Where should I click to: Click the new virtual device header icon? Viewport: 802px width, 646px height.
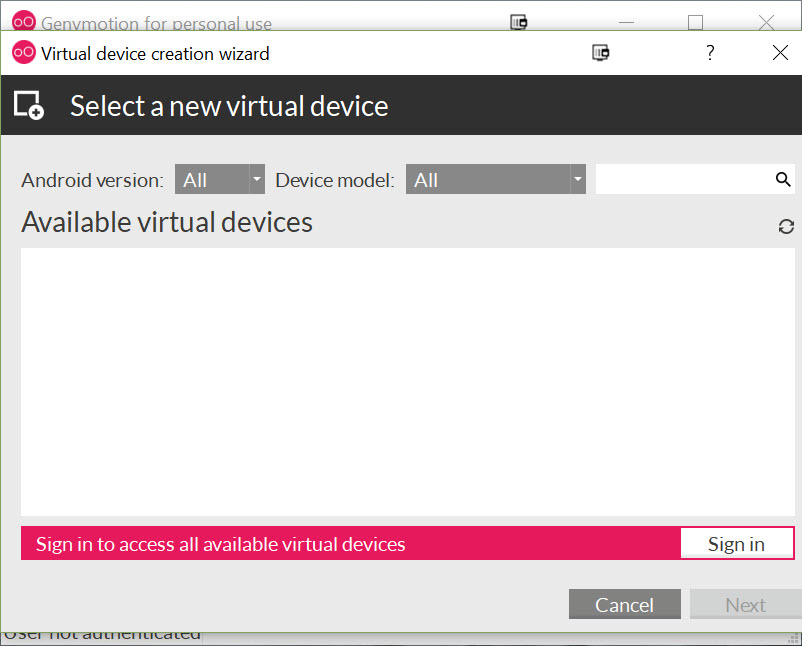coord(29,105)
